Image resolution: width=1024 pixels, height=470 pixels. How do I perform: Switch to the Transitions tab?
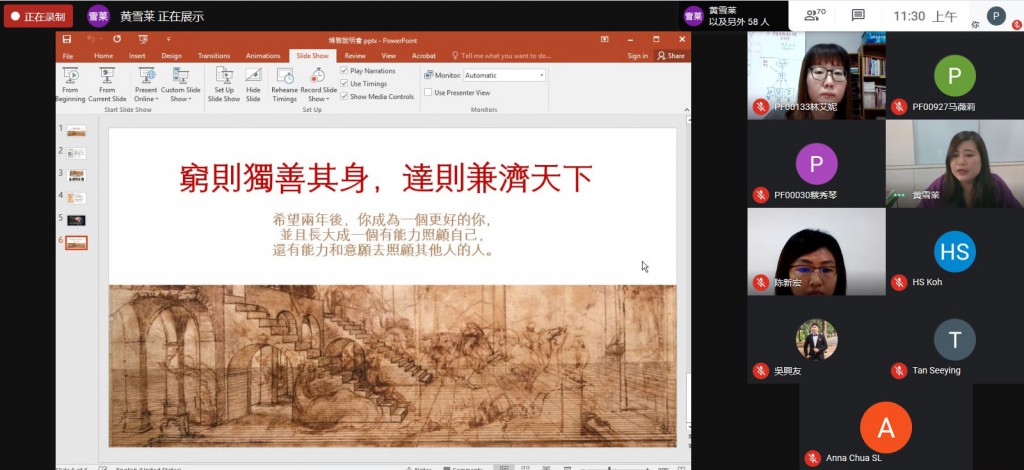coord(214,56)
